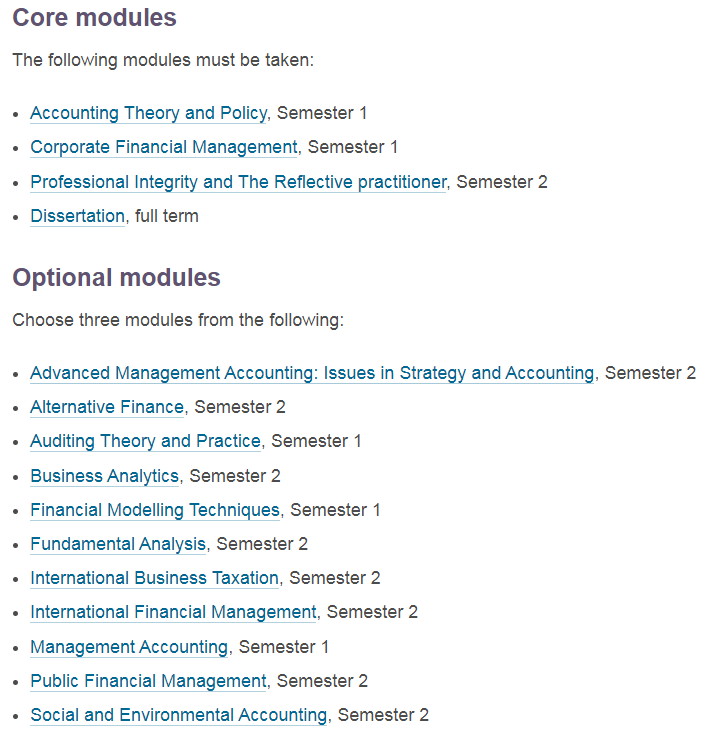
Task: Open the Financial Modelling Techniques link
Action: point(155,510)
